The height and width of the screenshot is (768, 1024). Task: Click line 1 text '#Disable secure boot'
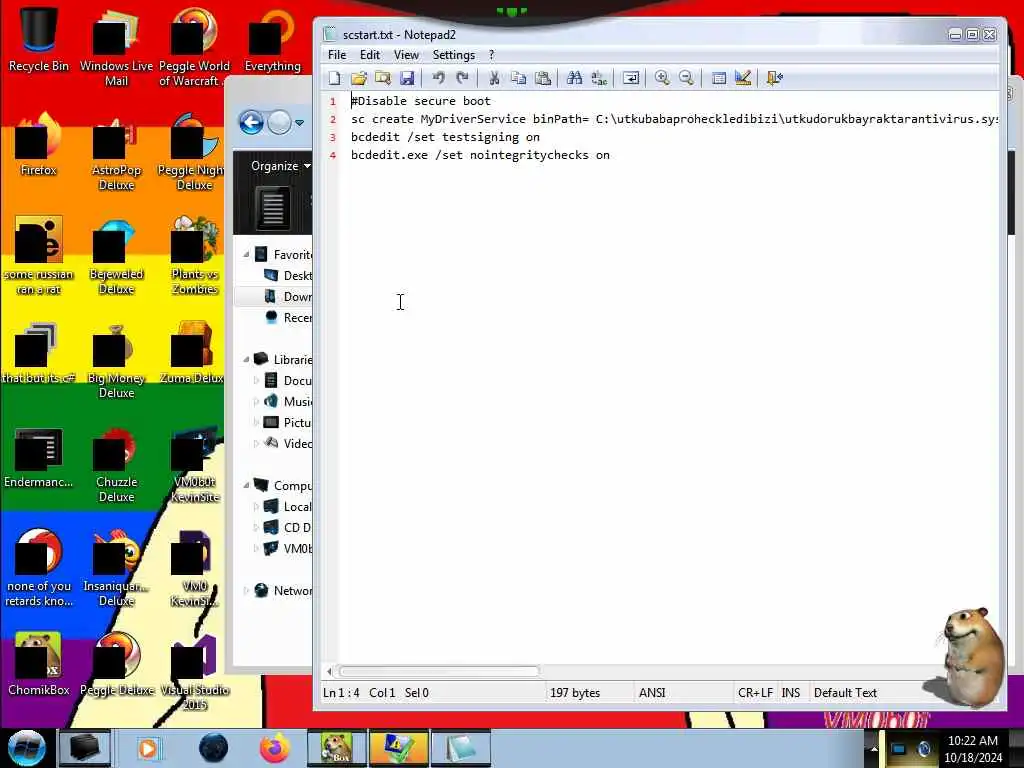click(x=421, y=101)
